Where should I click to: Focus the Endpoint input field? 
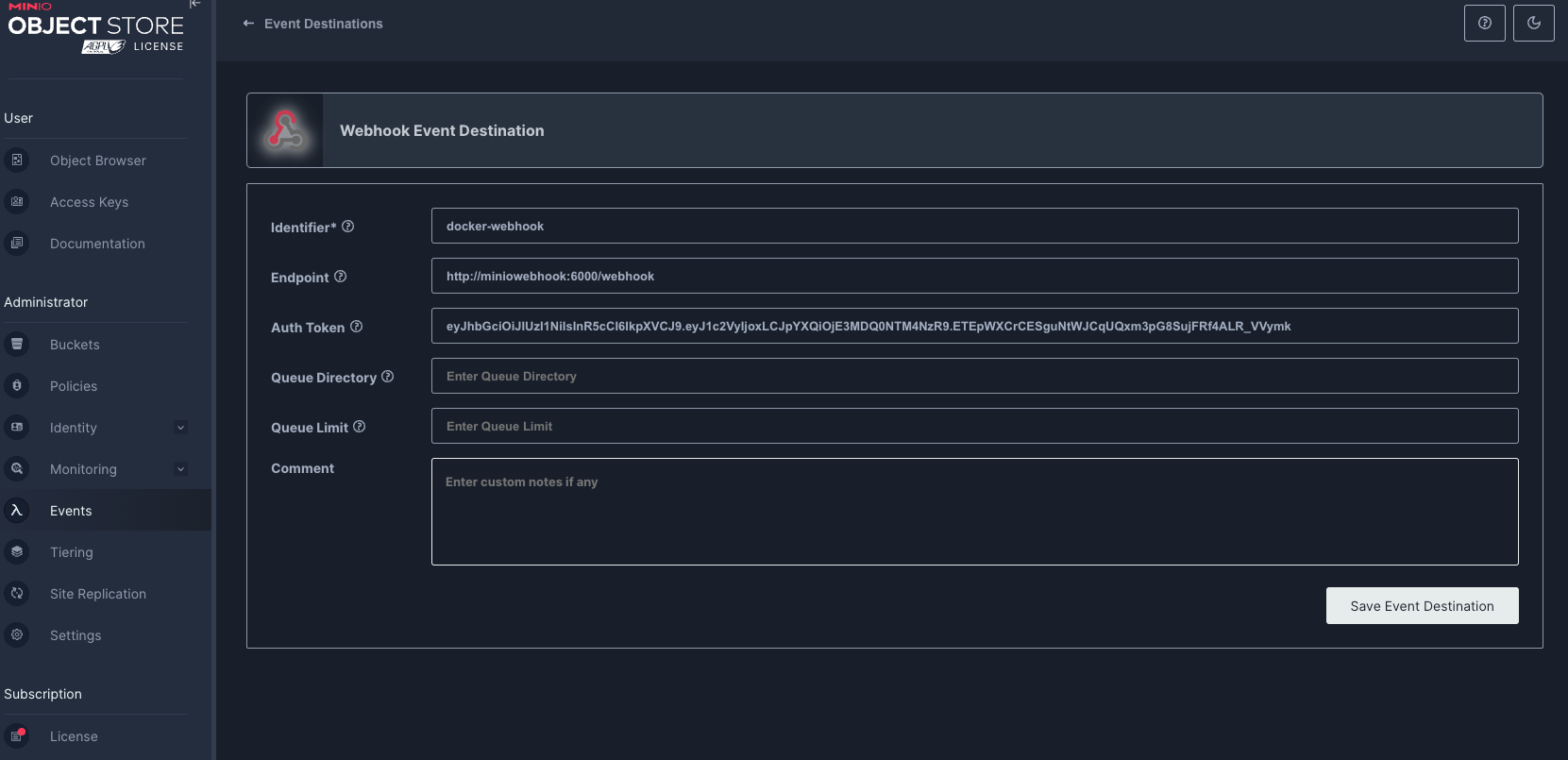974,276
